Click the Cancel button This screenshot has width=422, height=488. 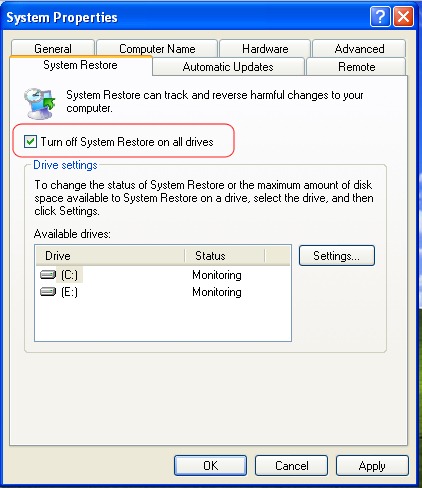[x=291, y=465]
